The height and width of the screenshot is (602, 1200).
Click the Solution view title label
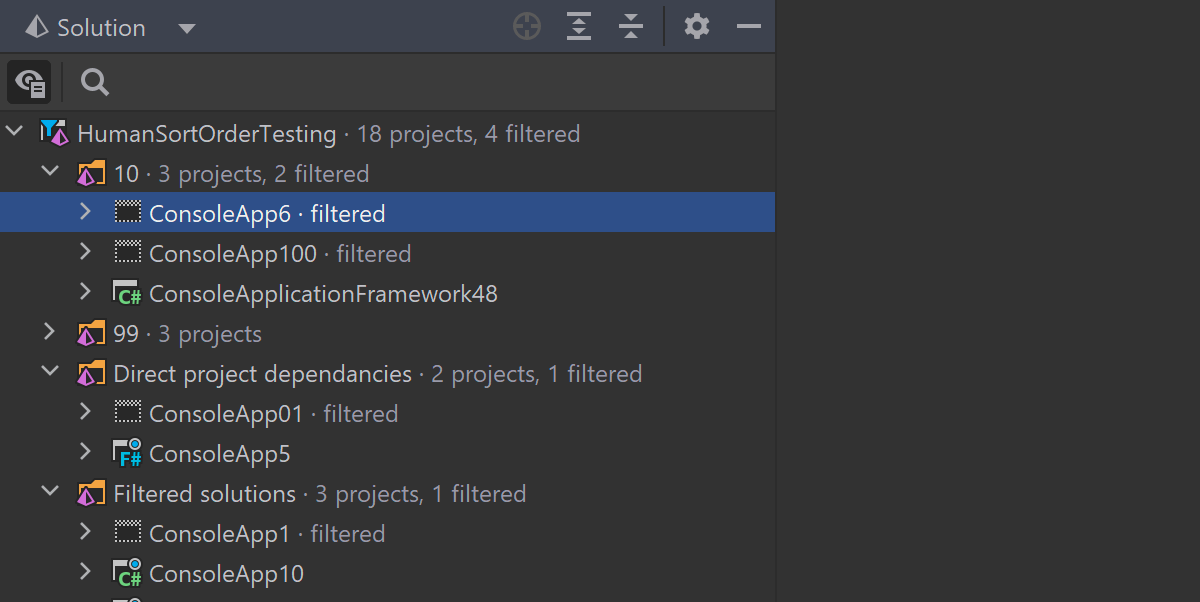[101, 28]
